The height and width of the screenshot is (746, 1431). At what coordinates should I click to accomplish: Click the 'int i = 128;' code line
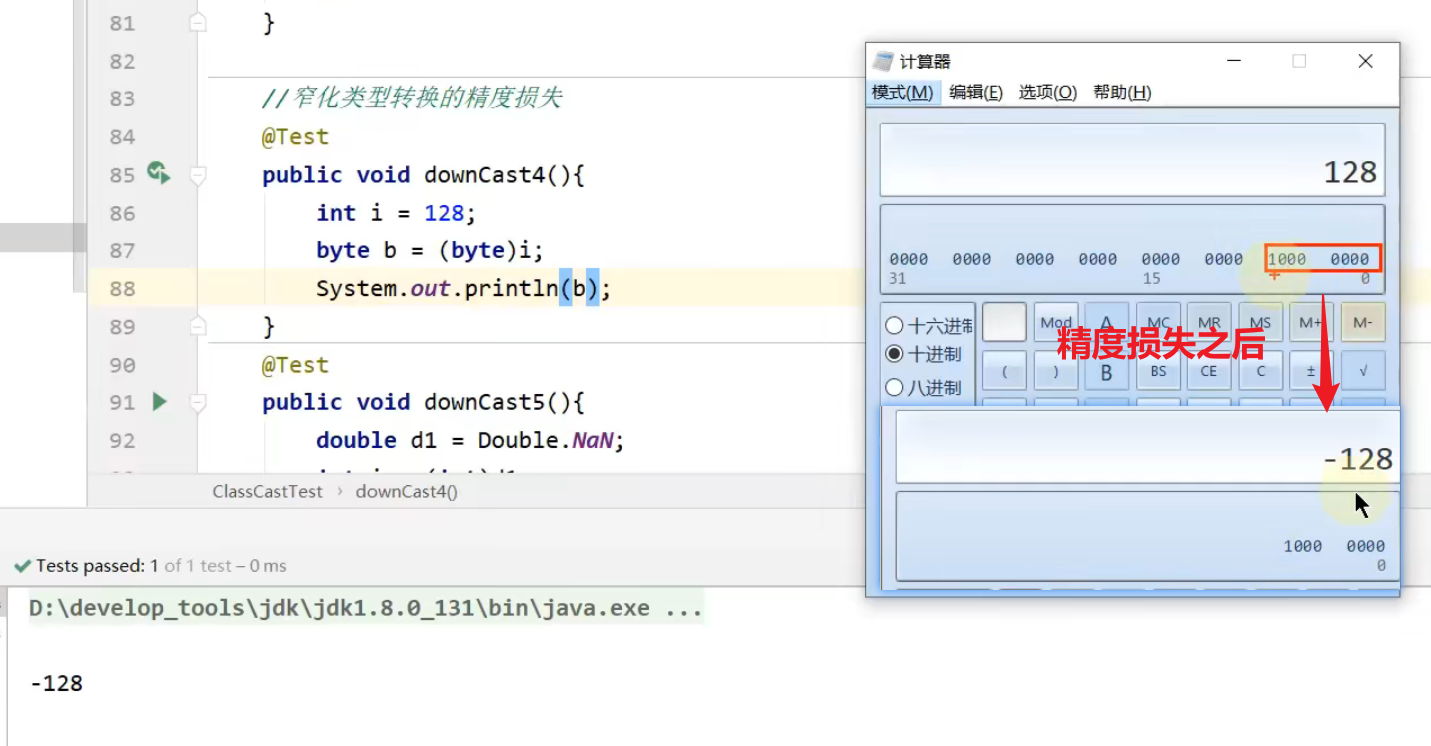(x=396, y=213)
